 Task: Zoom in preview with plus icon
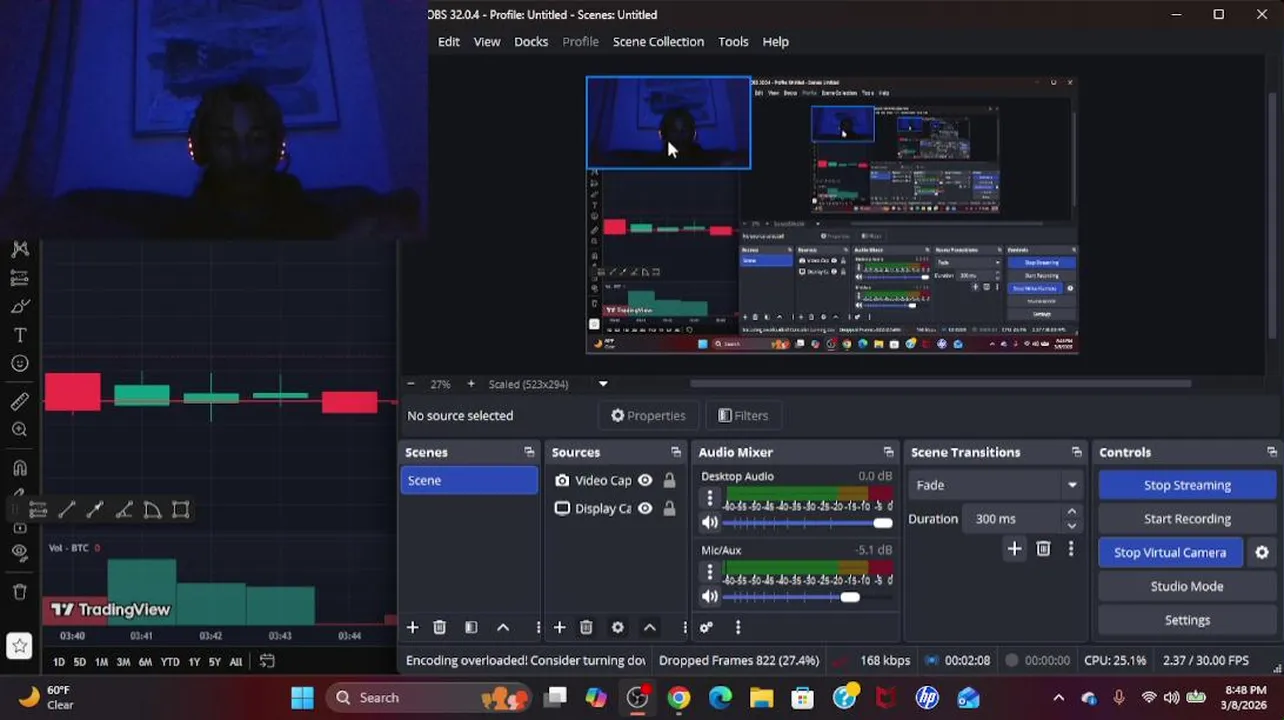(x=471, y=384)
